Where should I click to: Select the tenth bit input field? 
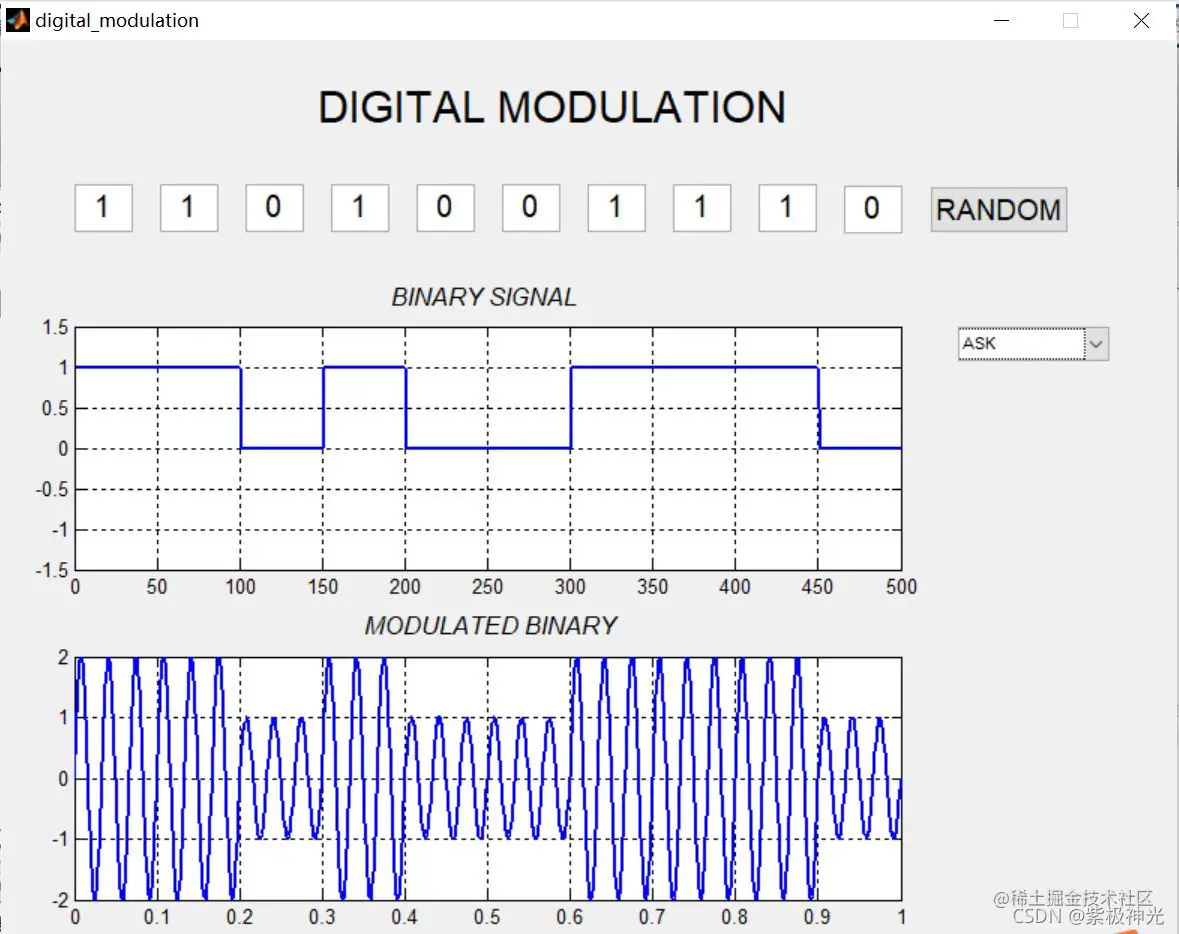pyautogui.click(x=873, y=209)
